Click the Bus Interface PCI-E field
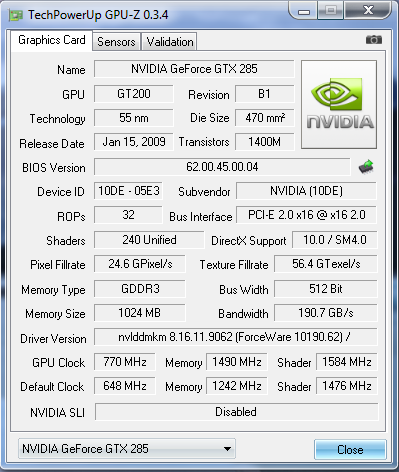Screen dimensions: 399x472 (306, 215)
